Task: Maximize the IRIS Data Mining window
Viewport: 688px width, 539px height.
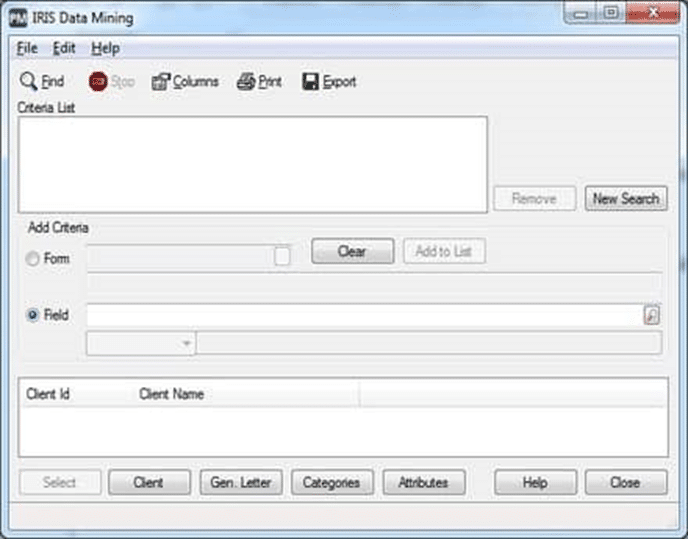Action: pos(611,14)
